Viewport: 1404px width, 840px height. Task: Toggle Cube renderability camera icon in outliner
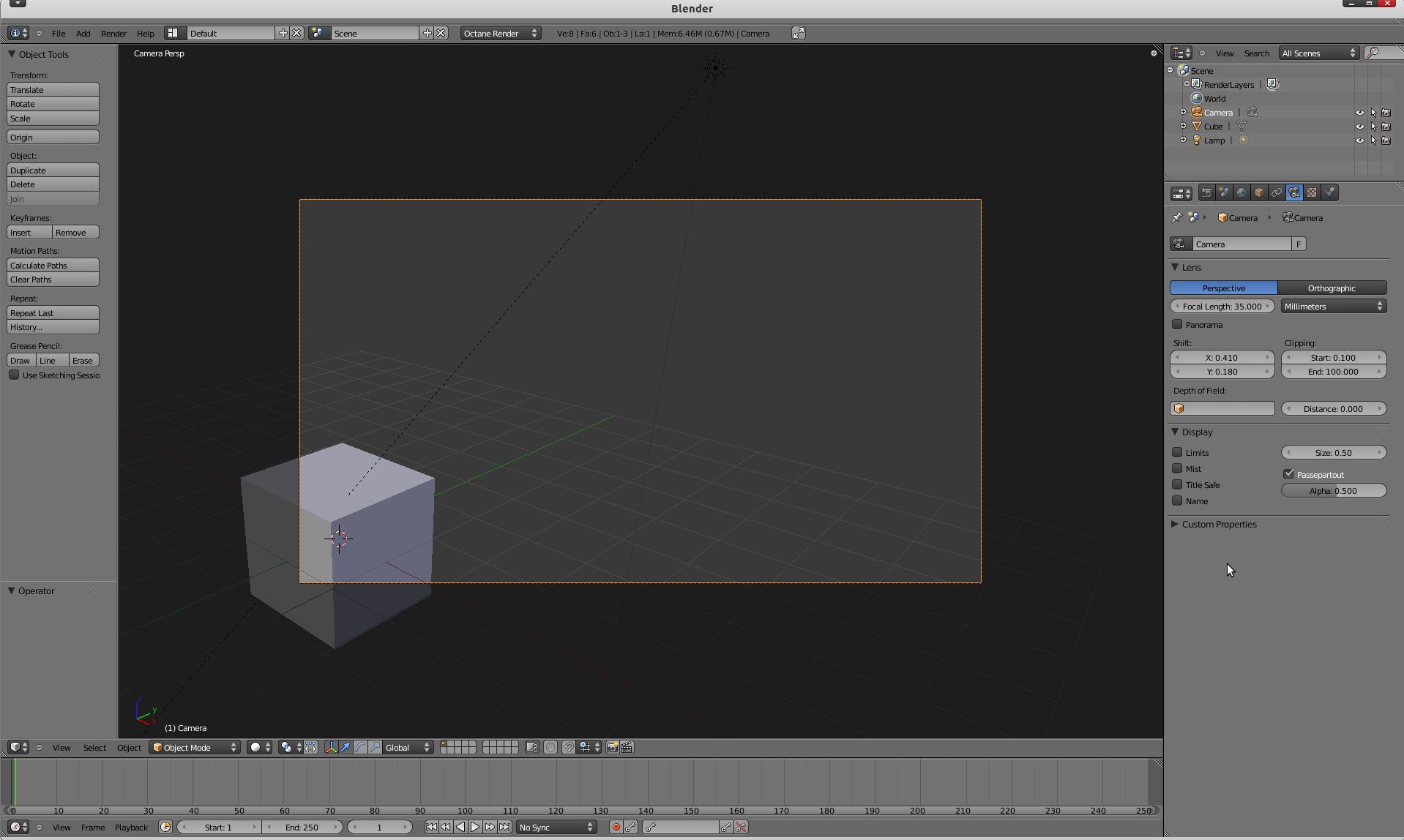tap(1386, 127)
